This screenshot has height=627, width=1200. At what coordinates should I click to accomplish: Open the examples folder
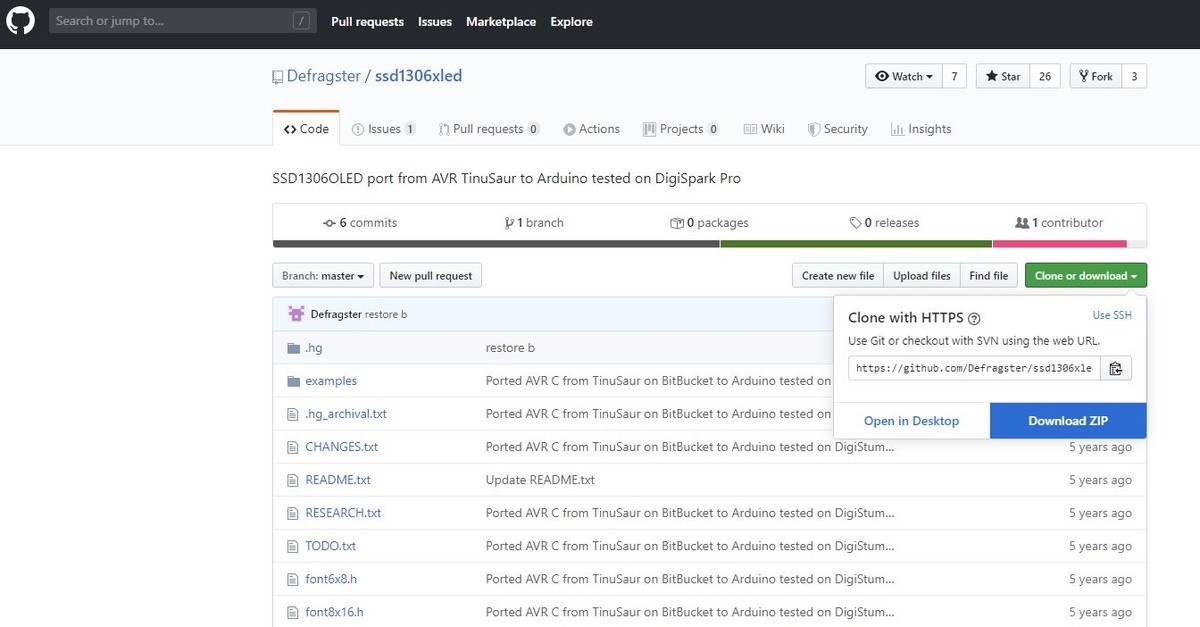331,381
